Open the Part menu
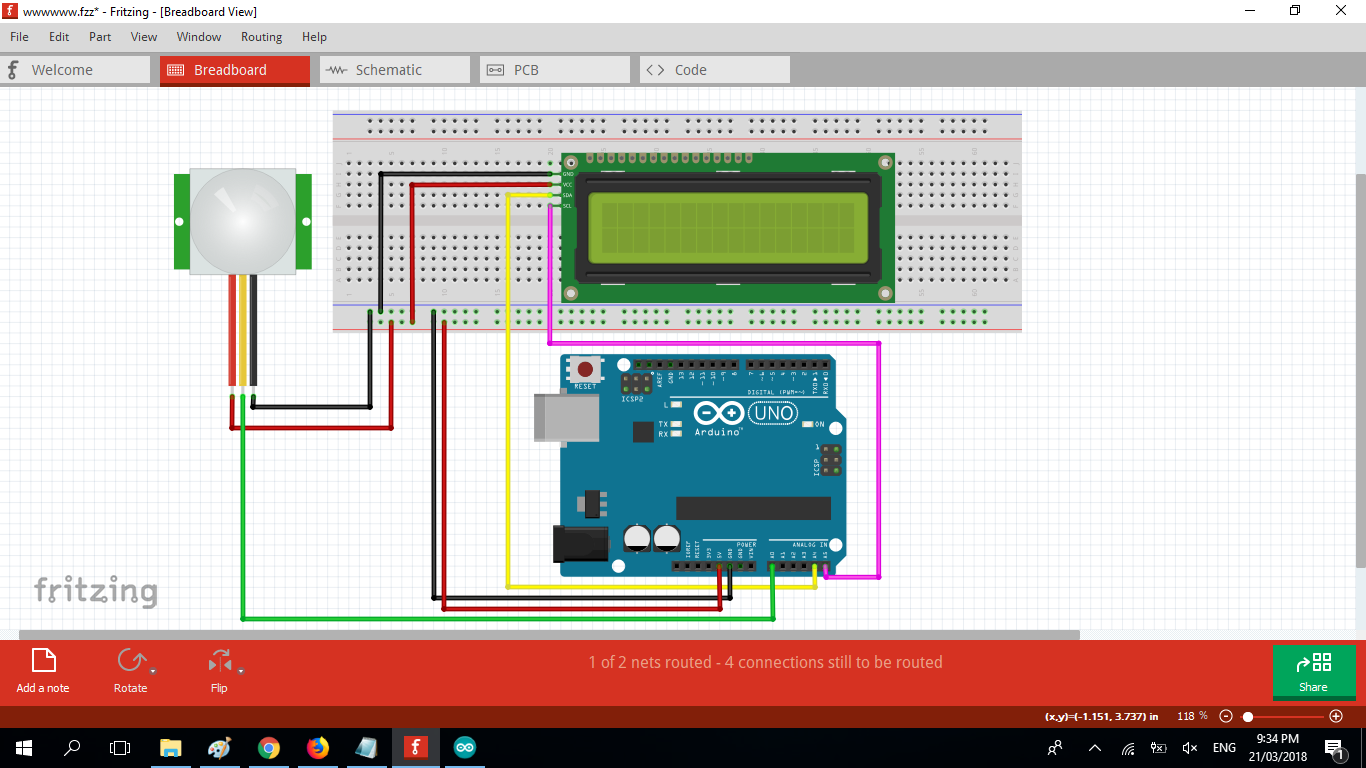The image size is (1366, 768). tap(100, 37)
